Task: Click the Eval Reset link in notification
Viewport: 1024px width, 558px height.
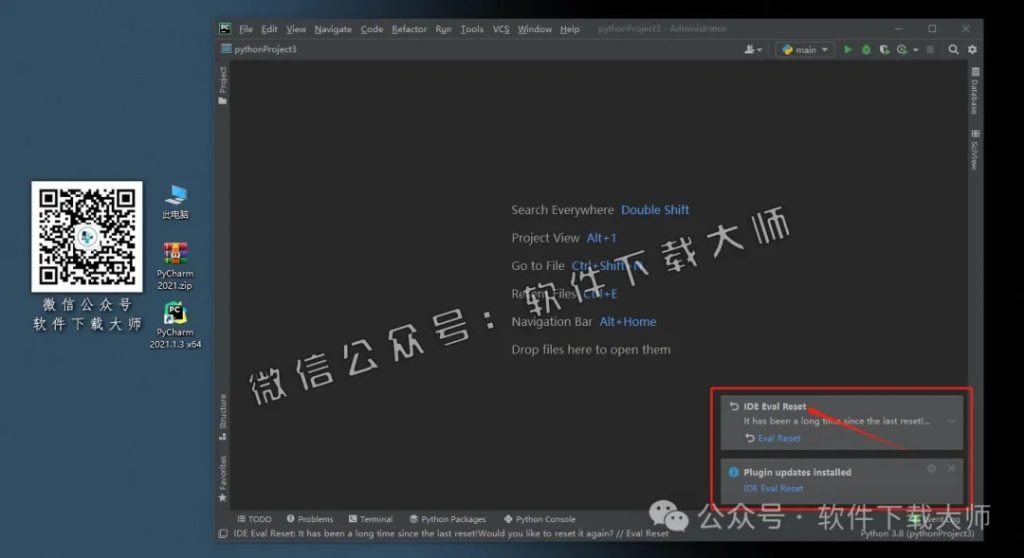Action: pos(778,438)
